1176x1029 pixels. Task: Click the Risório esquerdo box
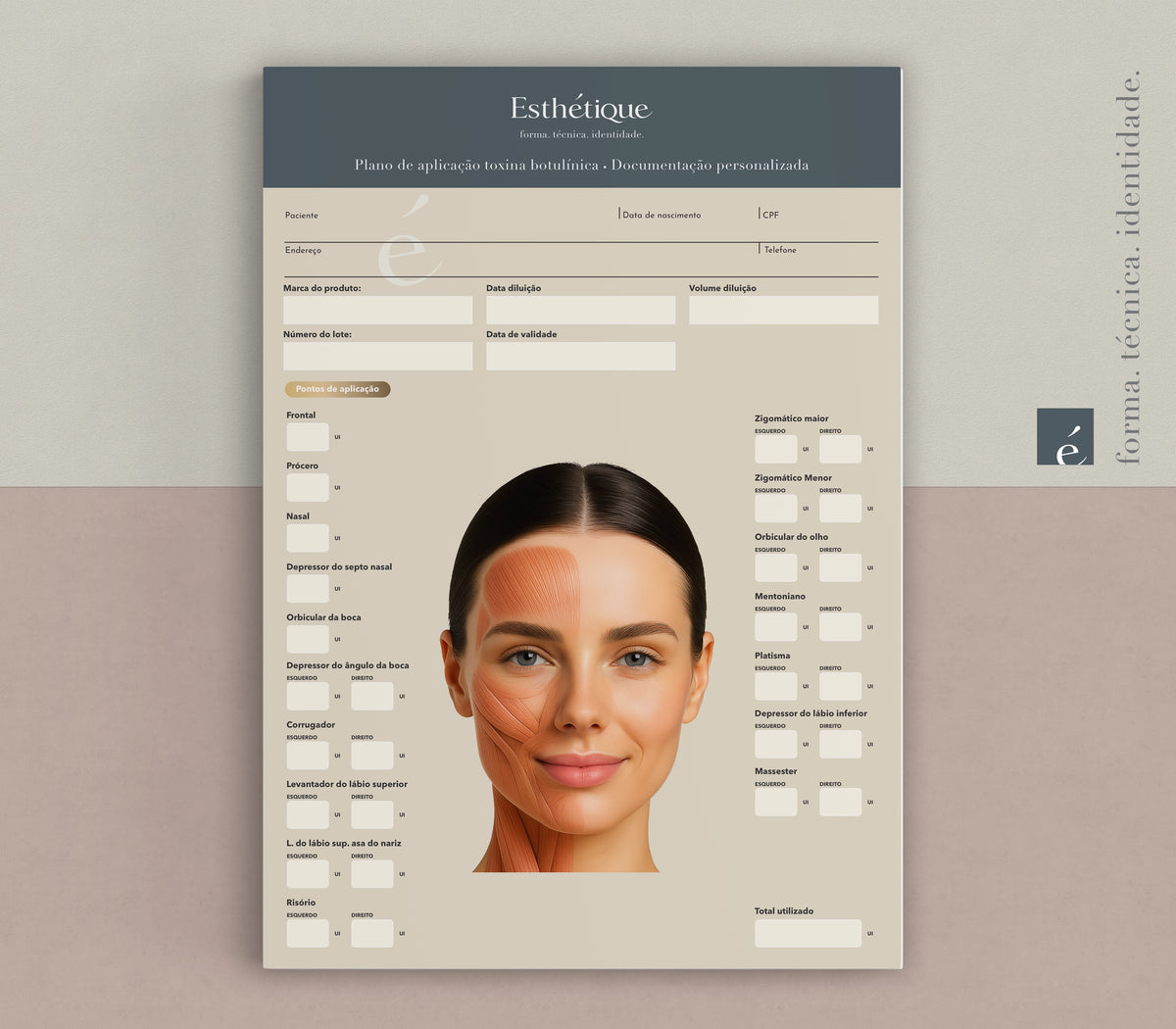click(308, 933)
